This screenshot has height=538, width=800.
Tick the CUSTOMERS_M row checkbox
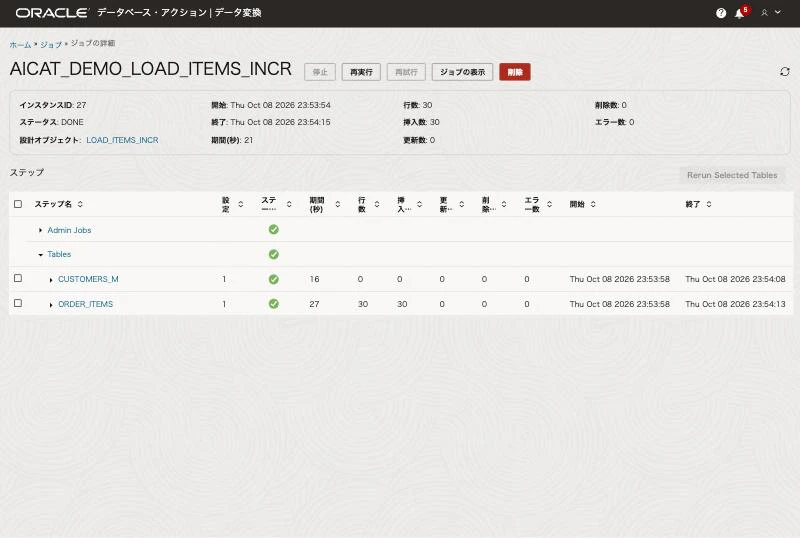pyautogui.click(x=18, y=278)
